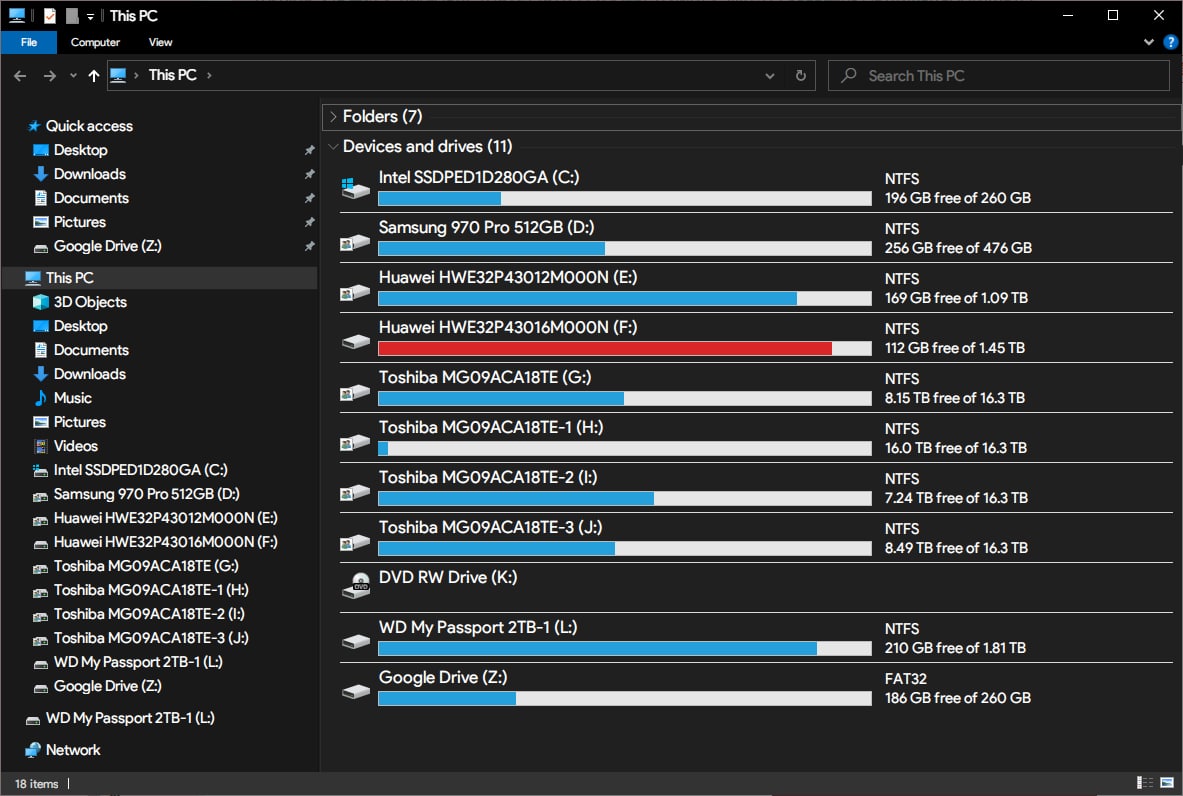
Task: Open the View ribbon tab
Action: point(160,42)
